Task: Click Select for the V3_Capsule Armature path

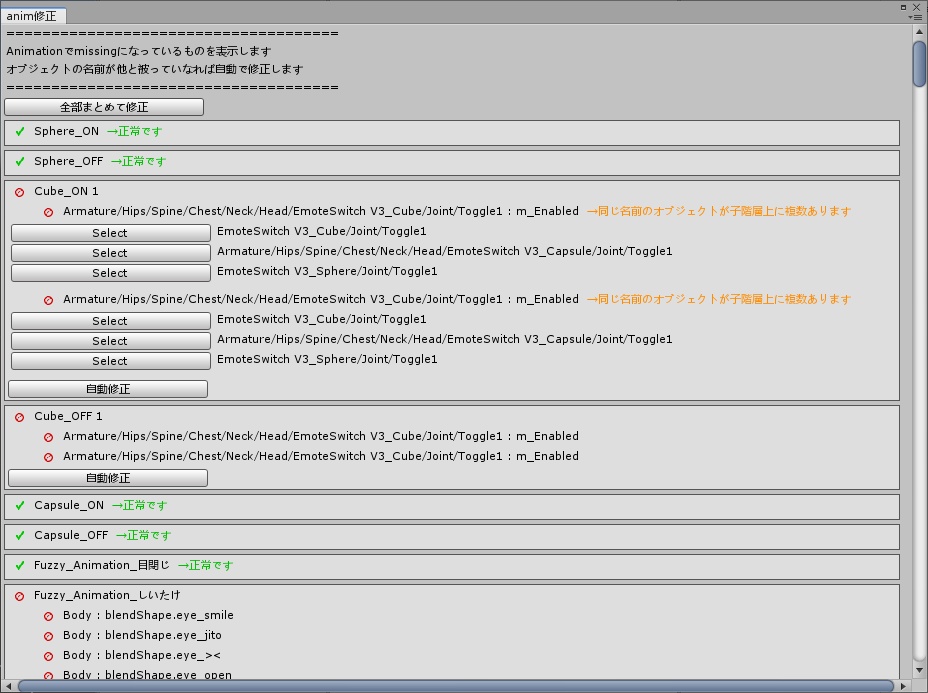Action: [x=110, y=252]
